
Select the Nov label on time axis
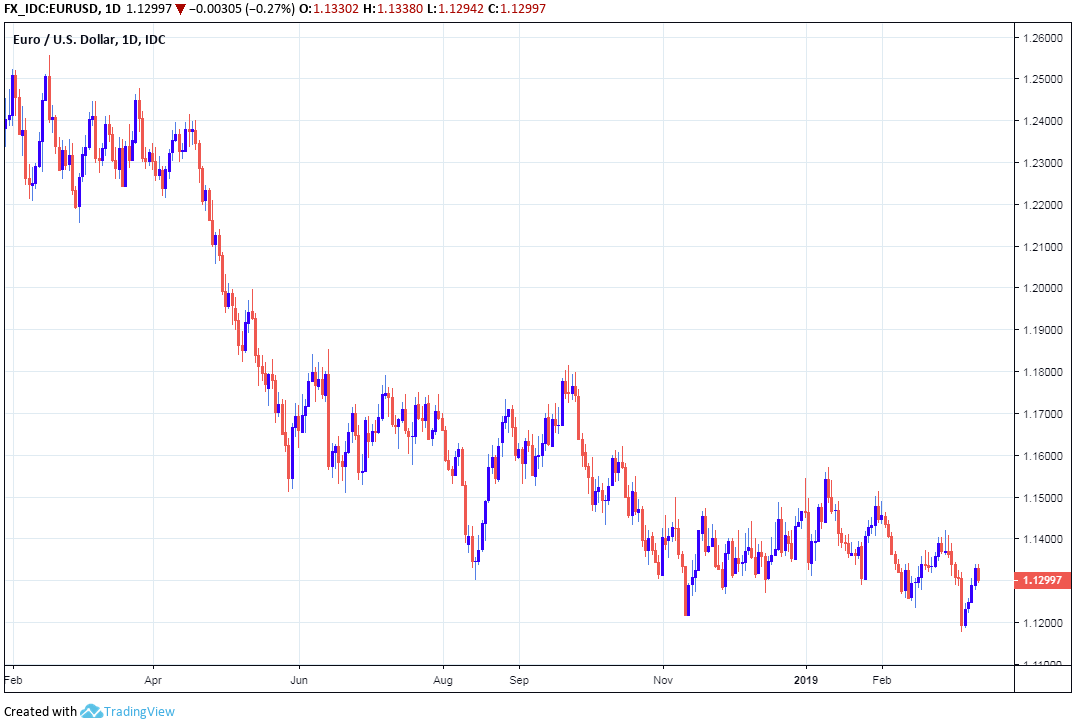[x=662, y=677]
